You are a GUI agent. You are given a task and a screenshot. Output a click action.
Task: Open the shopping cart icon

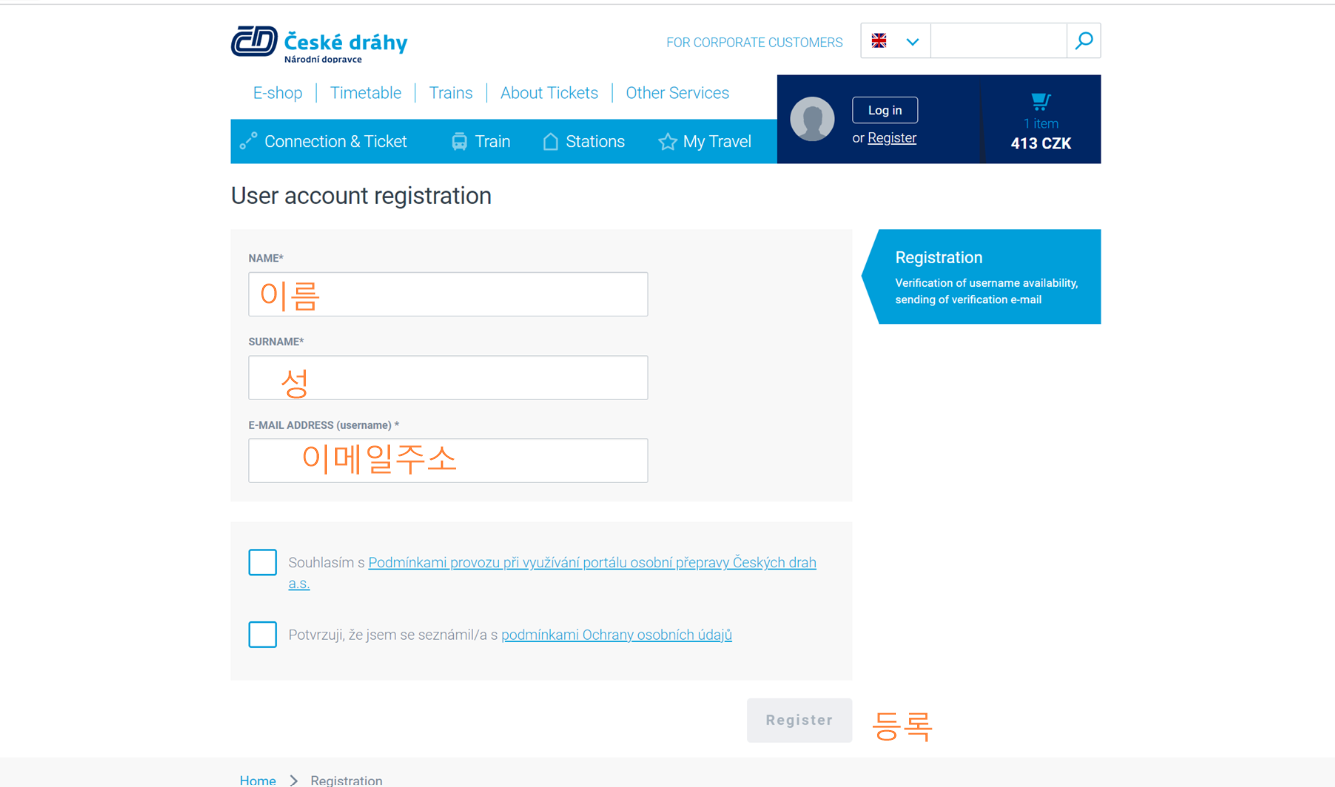tap(1041, 101)
